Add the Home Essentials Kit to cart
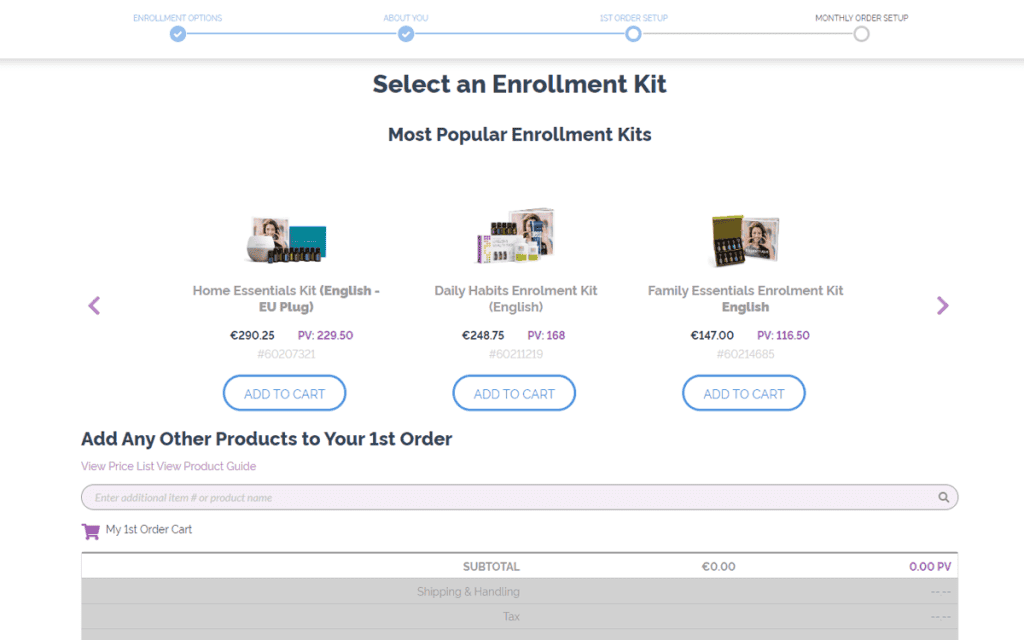 (x=284, y=392)
